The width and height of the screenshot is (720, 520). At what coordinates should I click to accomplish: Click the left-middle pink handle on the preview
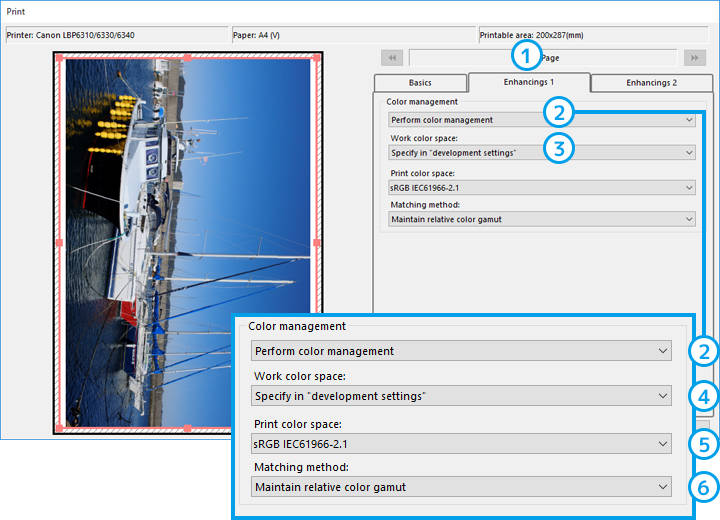tap(59, 243)
